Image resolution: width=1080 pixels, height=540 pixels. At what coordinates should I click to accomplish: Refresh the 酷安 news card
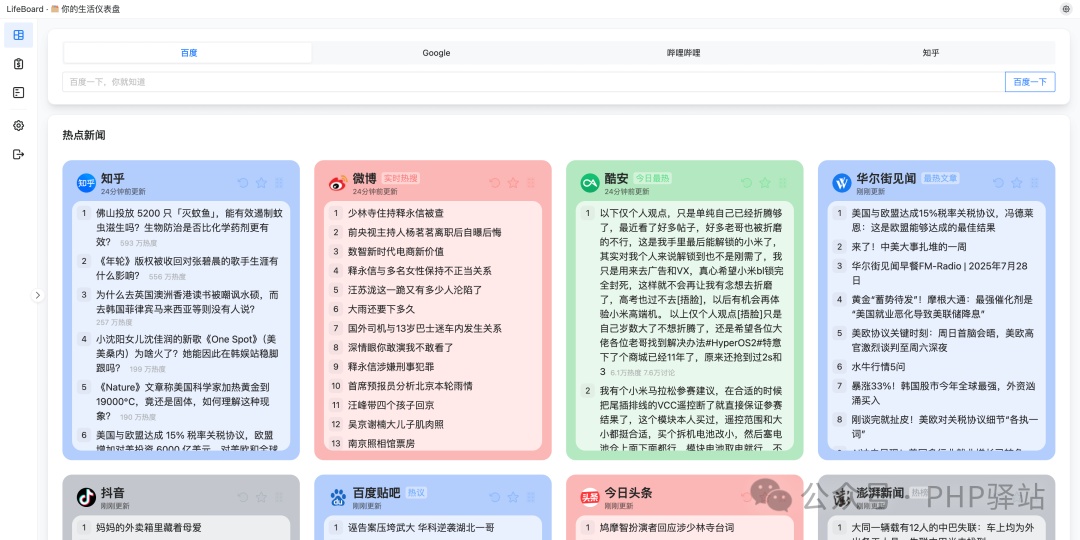click(747, 183)
